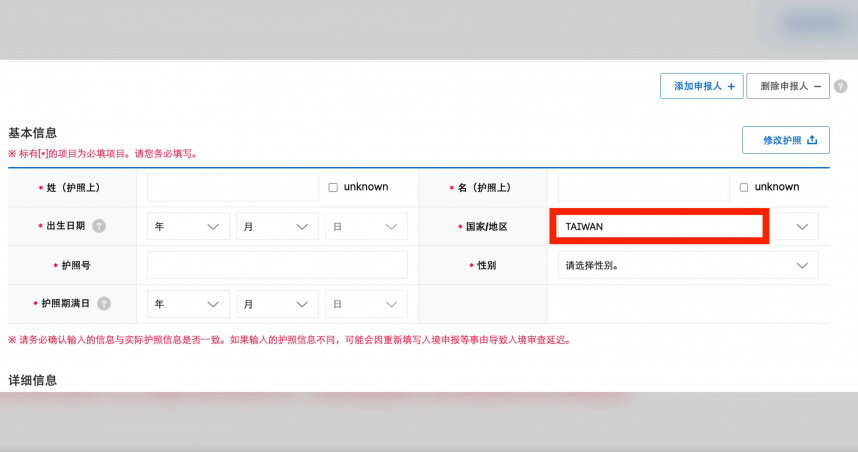Screen dimensions: 858x452
Task: Click the 护照号 passport number input field
Action: [x=277, y=265]
